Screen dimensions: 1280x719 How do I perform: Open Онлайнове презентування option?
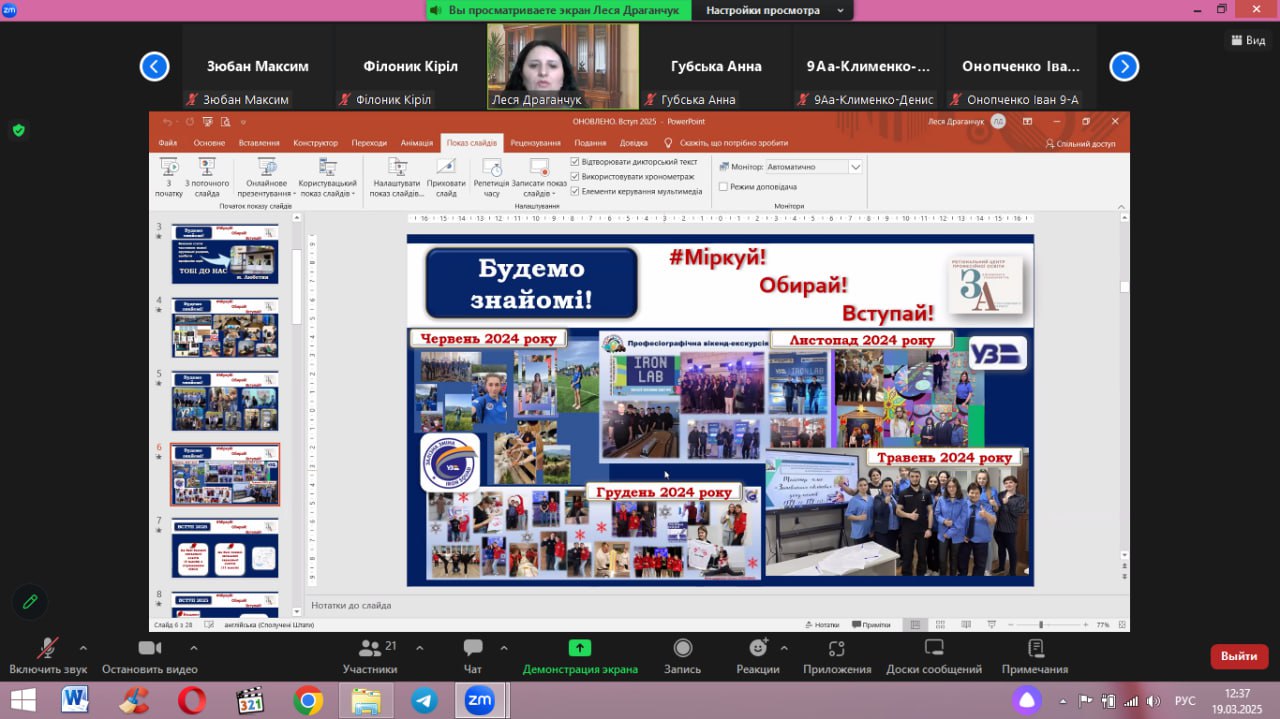click(267, 177)
